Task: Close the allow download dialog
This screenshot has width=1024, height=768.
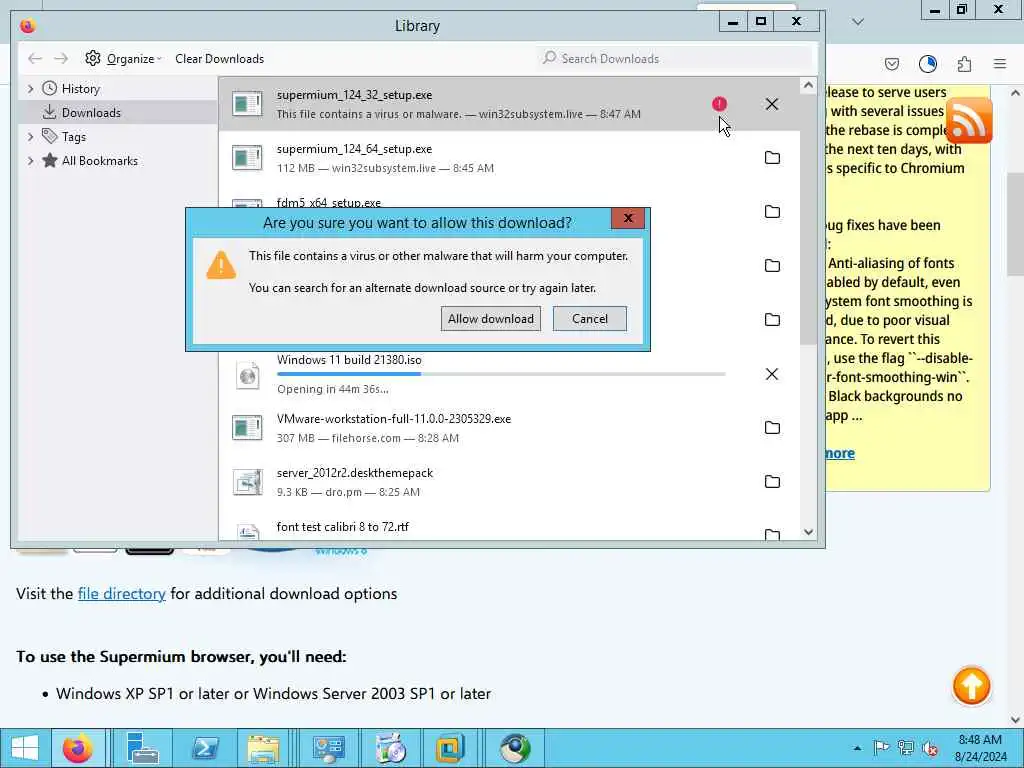Action: tap(628, 218)
